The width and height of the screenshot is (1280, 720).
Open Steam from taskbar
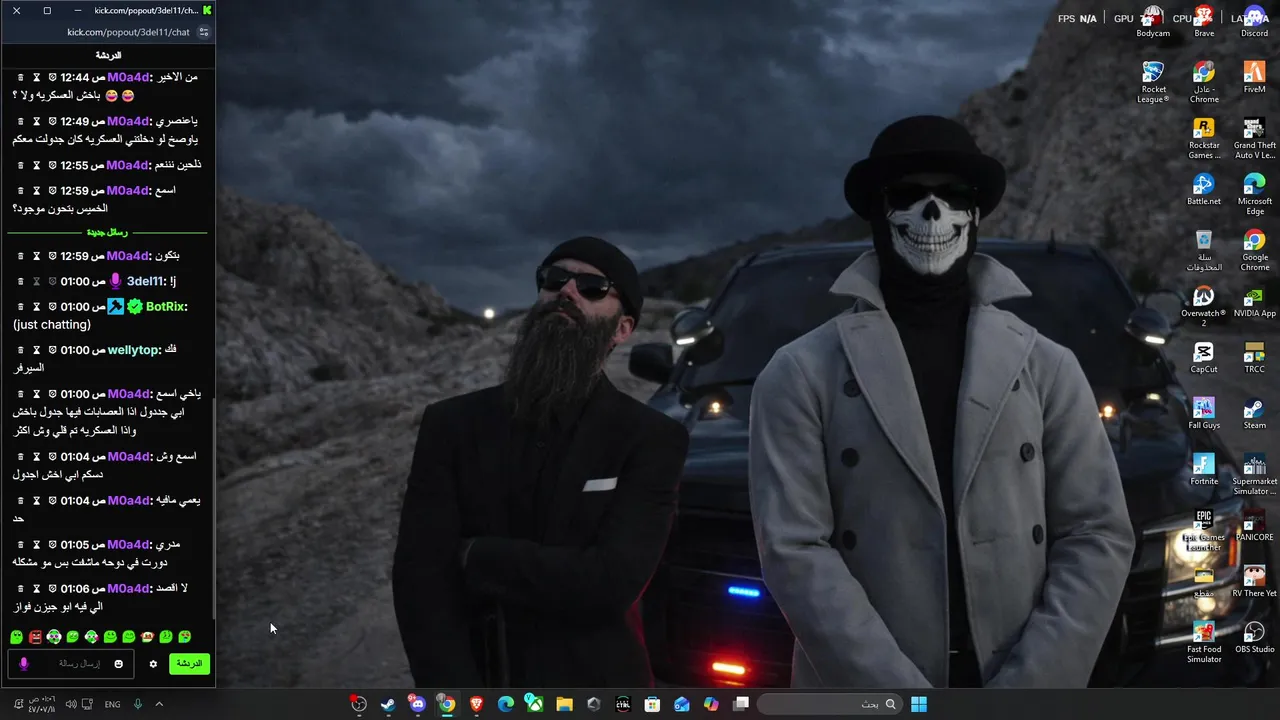point(388,704)
